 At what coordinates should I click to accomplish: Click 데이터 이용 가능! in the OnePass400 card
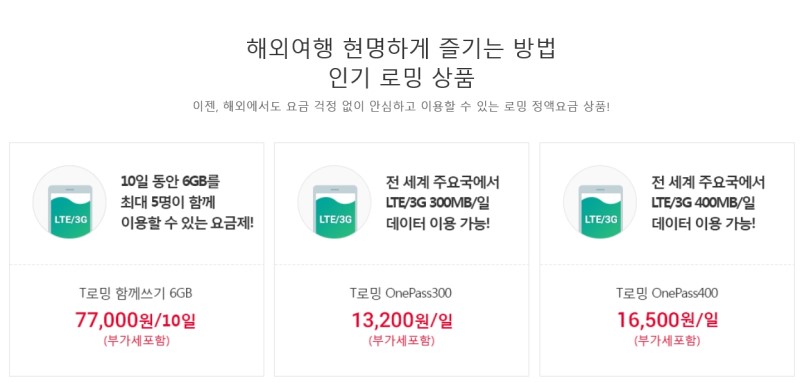pos(704,223)
